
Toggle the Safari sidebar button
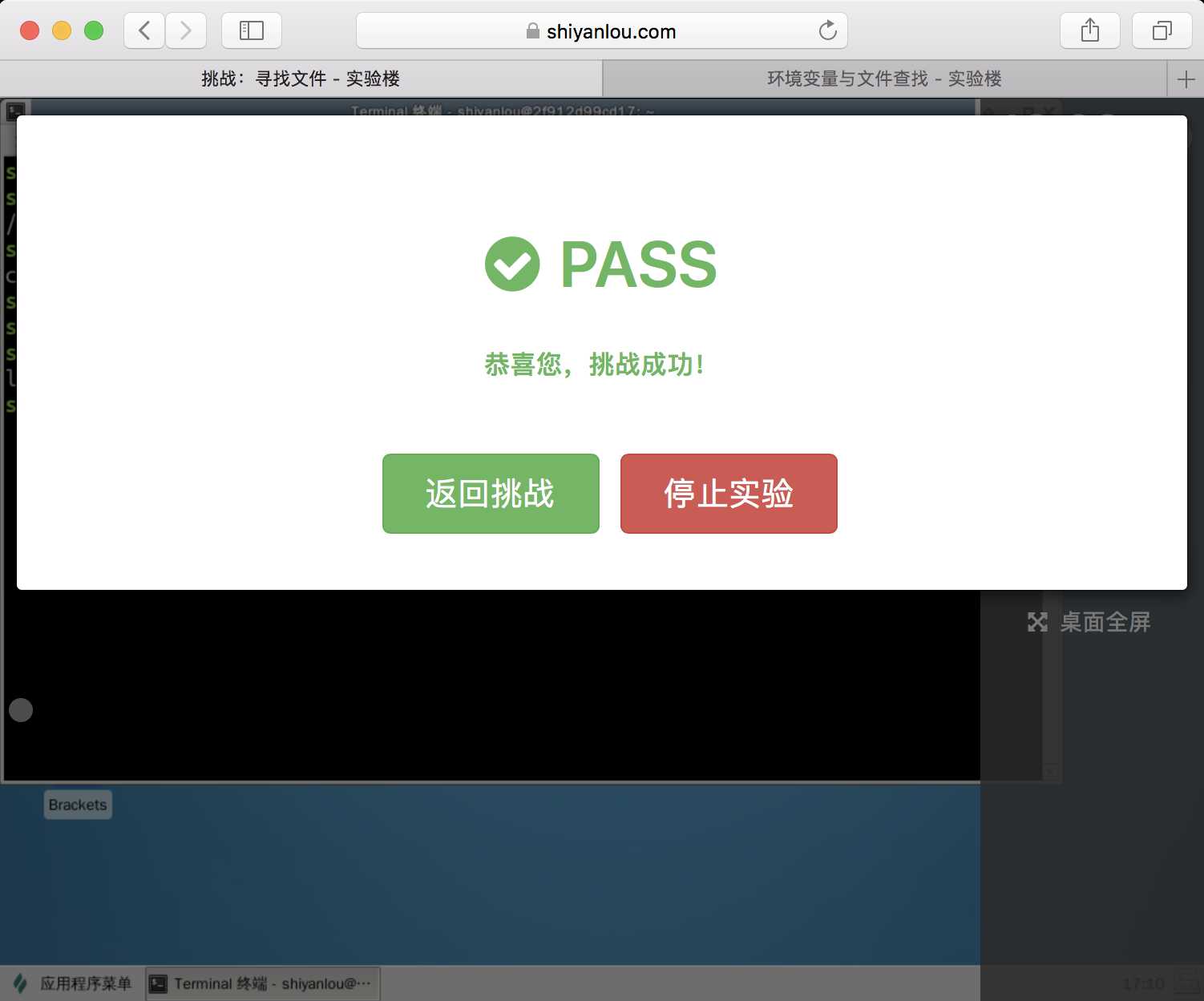[252, 31]
